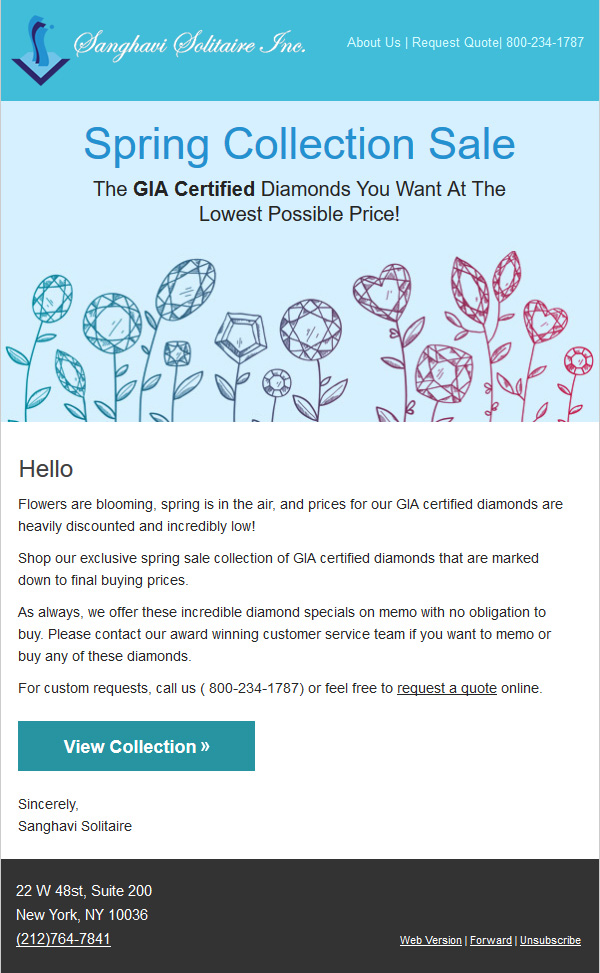Screen dimensions: 600x973
Task: Click the Forward link in footer
Action: coord(491,940)
